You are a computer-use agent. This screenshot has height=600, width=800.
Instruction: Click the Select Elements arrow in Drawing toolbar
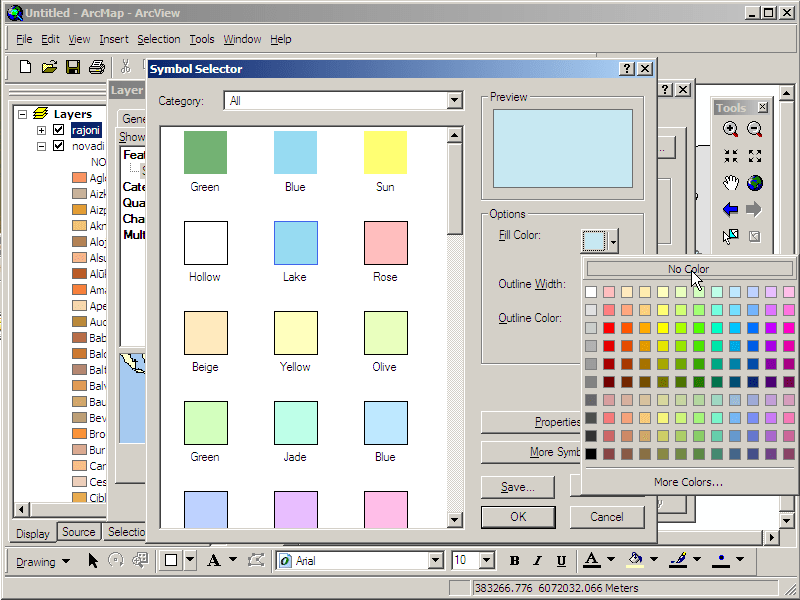(92, 561)
